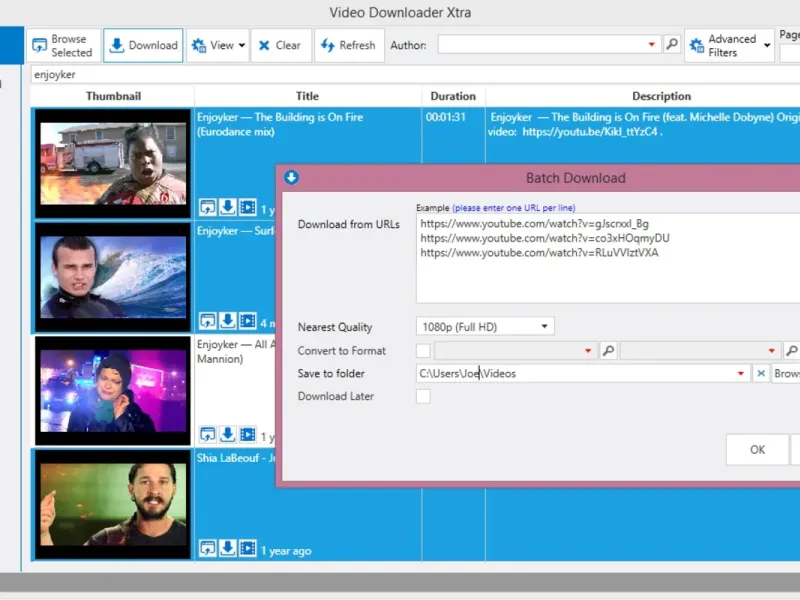Image resolution: width=800 pixels, height=600 pixels.
Task: Sort by the Duration column header
Action: point(453,96)
